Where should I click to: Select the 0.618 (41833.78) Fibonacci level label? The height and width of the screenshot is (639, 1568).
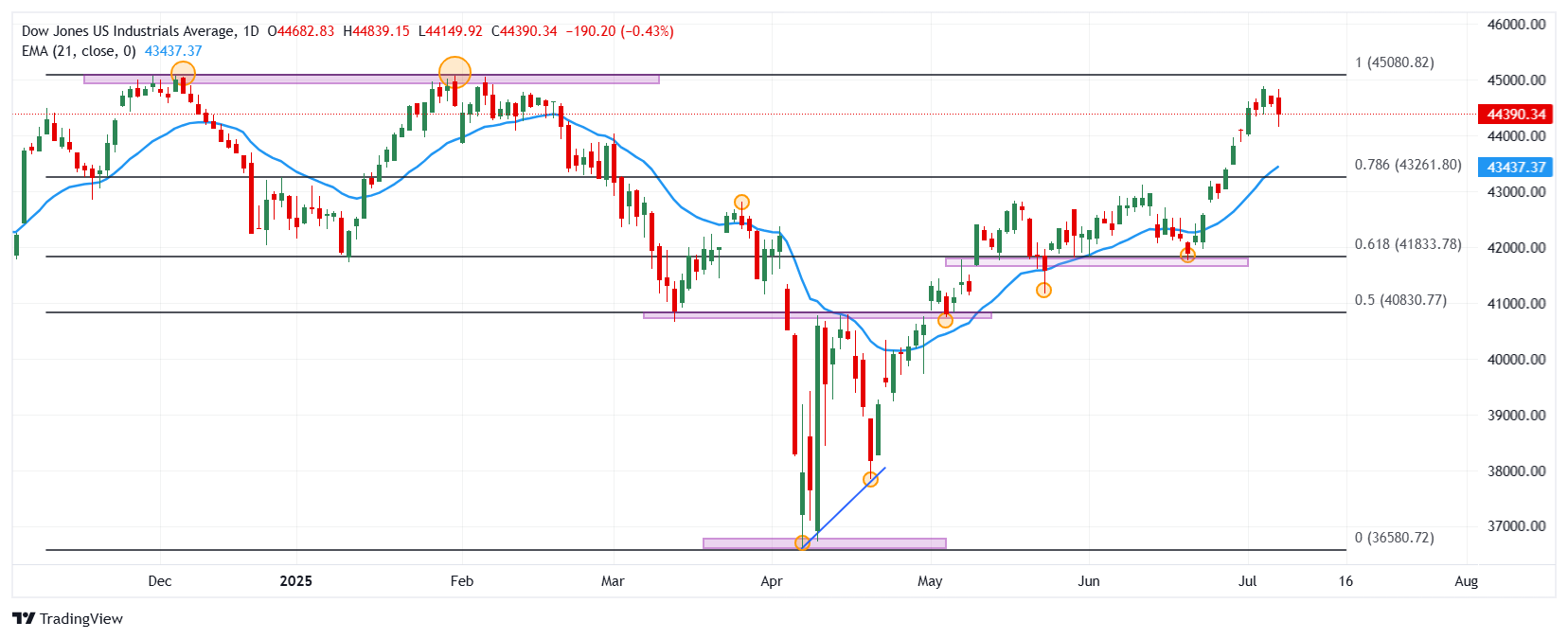[1408, 244]
